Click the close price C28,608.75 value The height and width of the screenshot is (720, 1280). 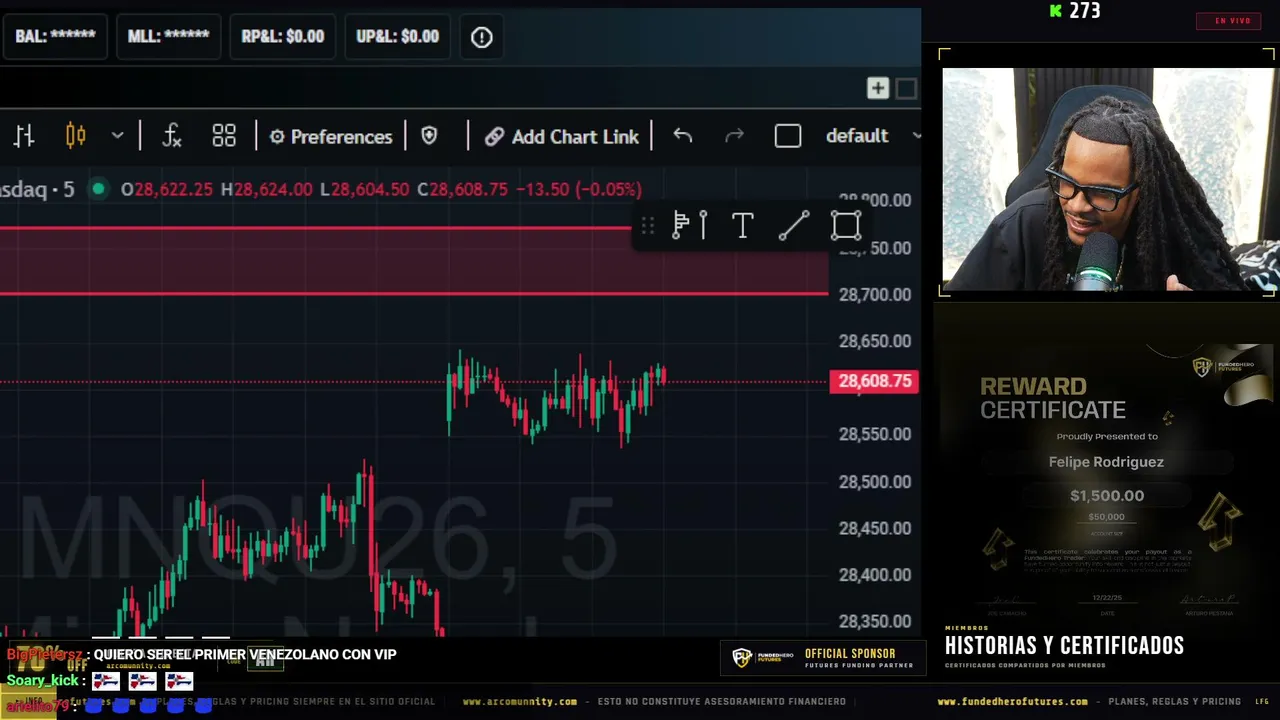[x=462, y=189]
